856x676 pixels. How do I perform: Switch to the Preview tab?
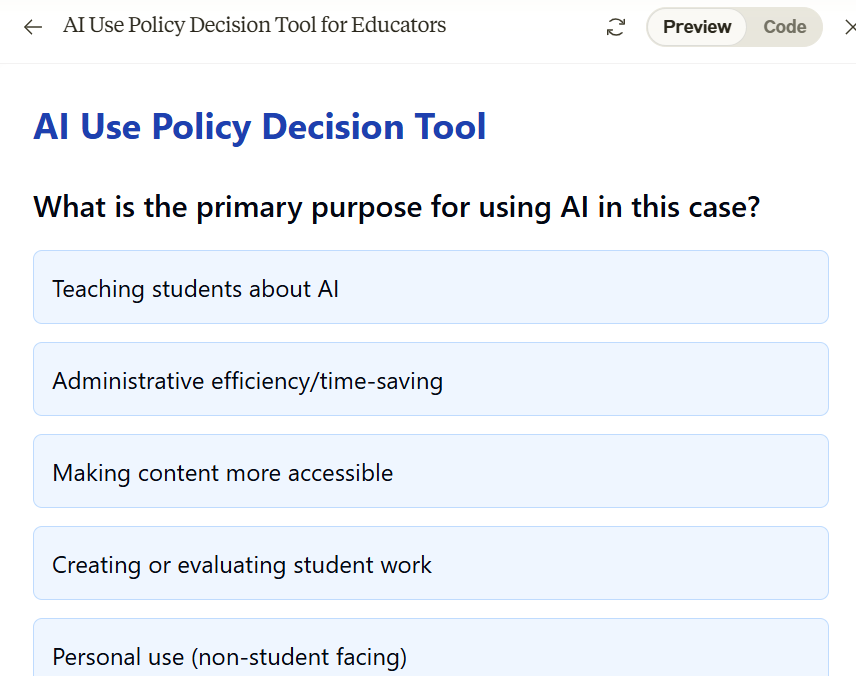(697, 27)
